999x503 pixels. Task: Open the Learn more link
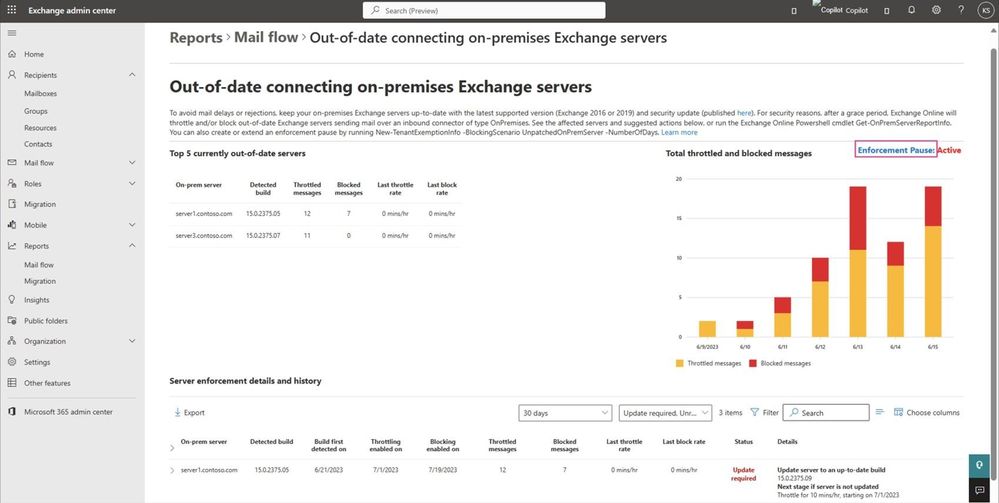pyautogui.click(x=679, y=133)
